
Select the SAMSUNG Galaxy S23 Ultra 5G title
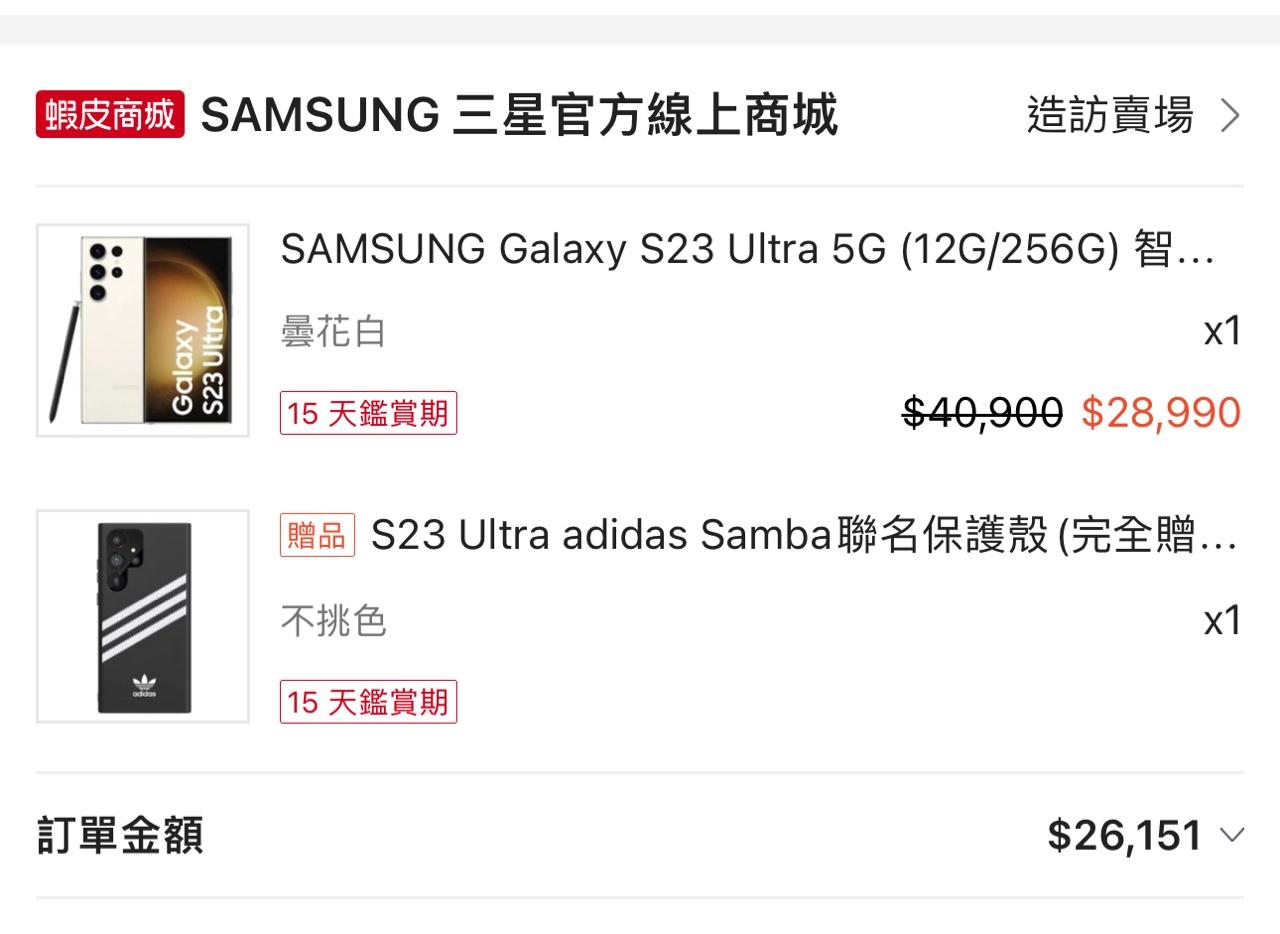[747, 249]
